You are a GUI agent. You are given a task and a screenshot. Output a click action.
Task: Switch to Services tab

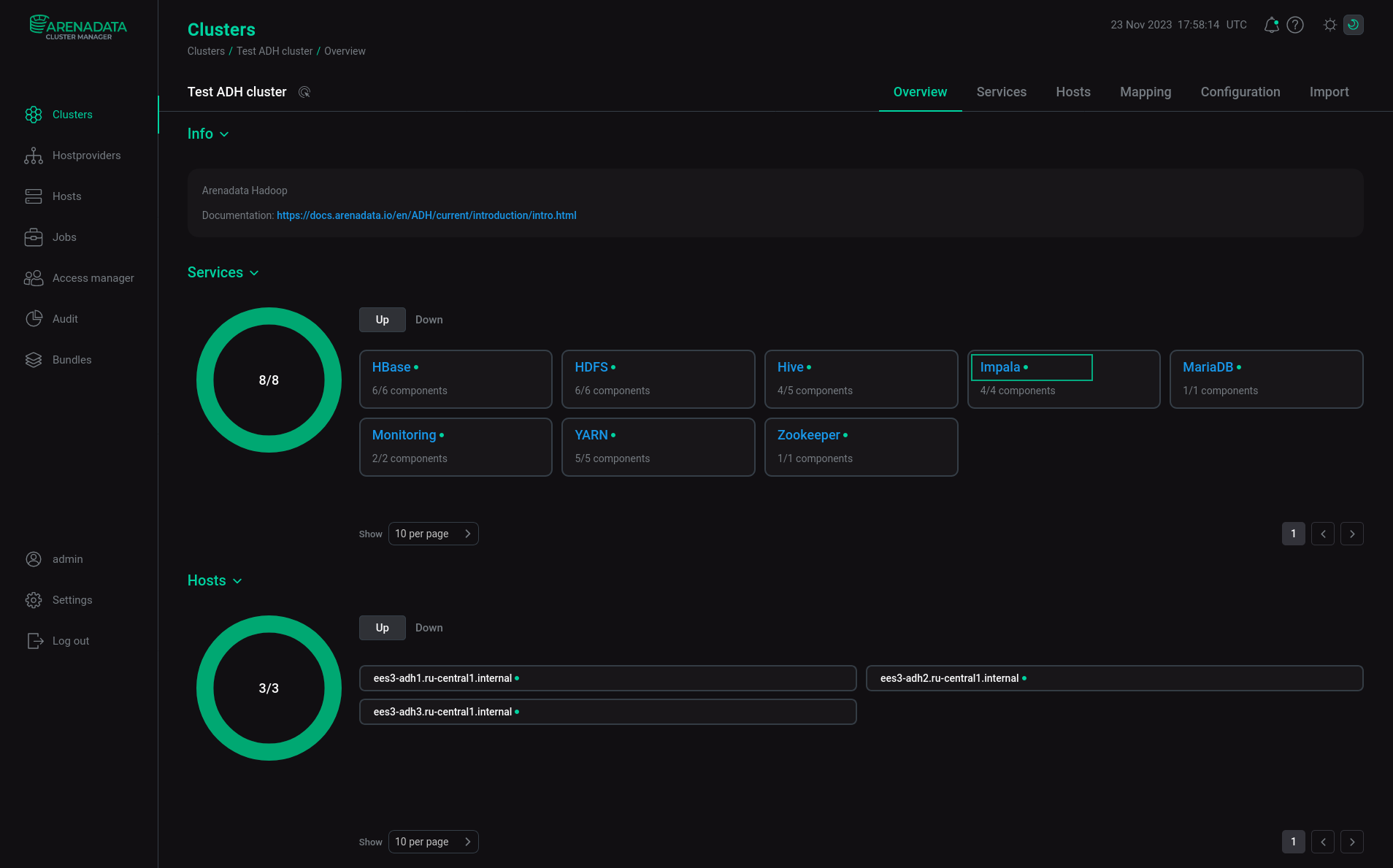pyautogui.click(x=1002, y=92)
